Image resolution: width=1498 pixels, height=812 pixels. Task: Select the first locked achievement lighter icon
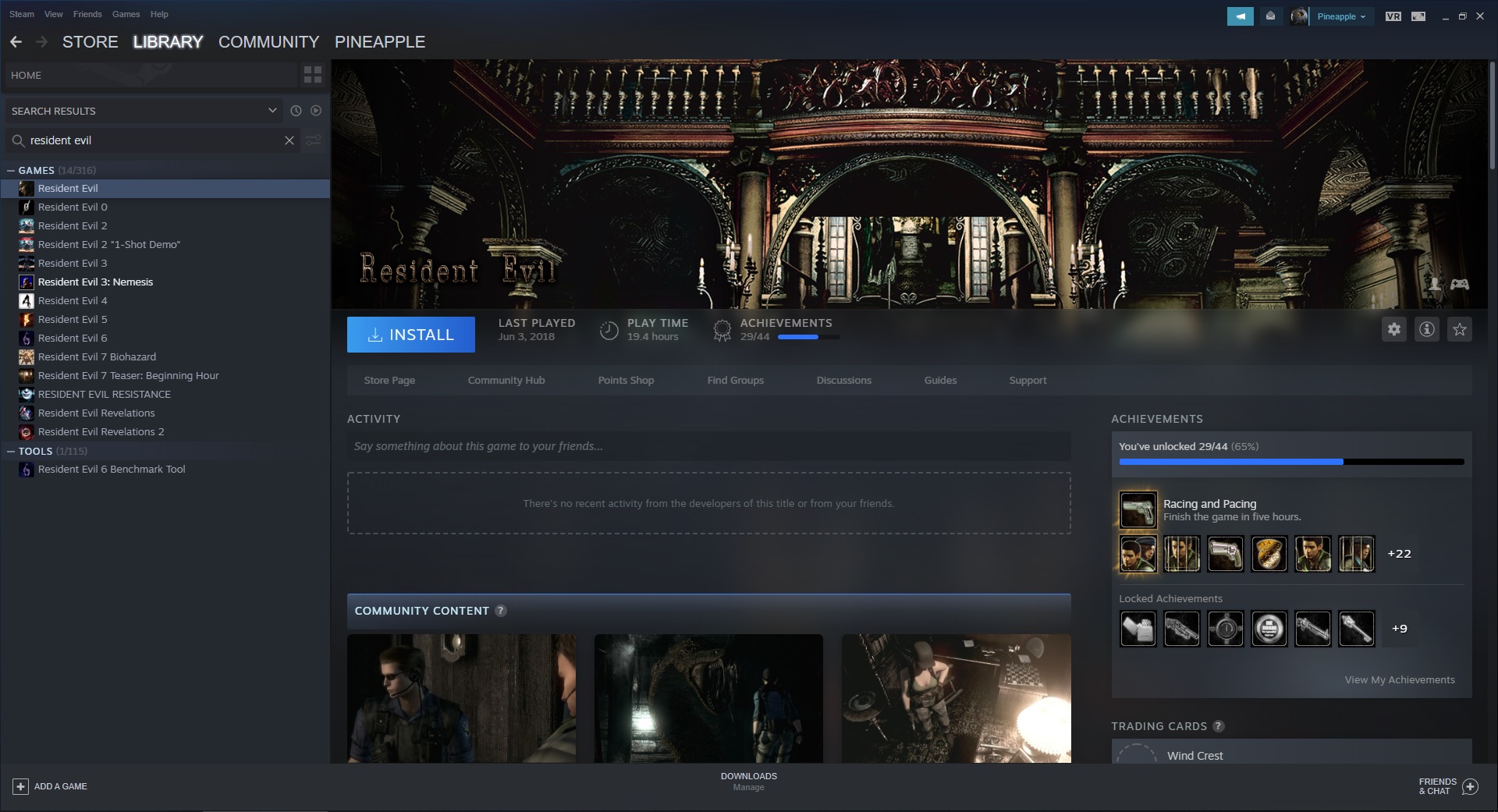1138,629
